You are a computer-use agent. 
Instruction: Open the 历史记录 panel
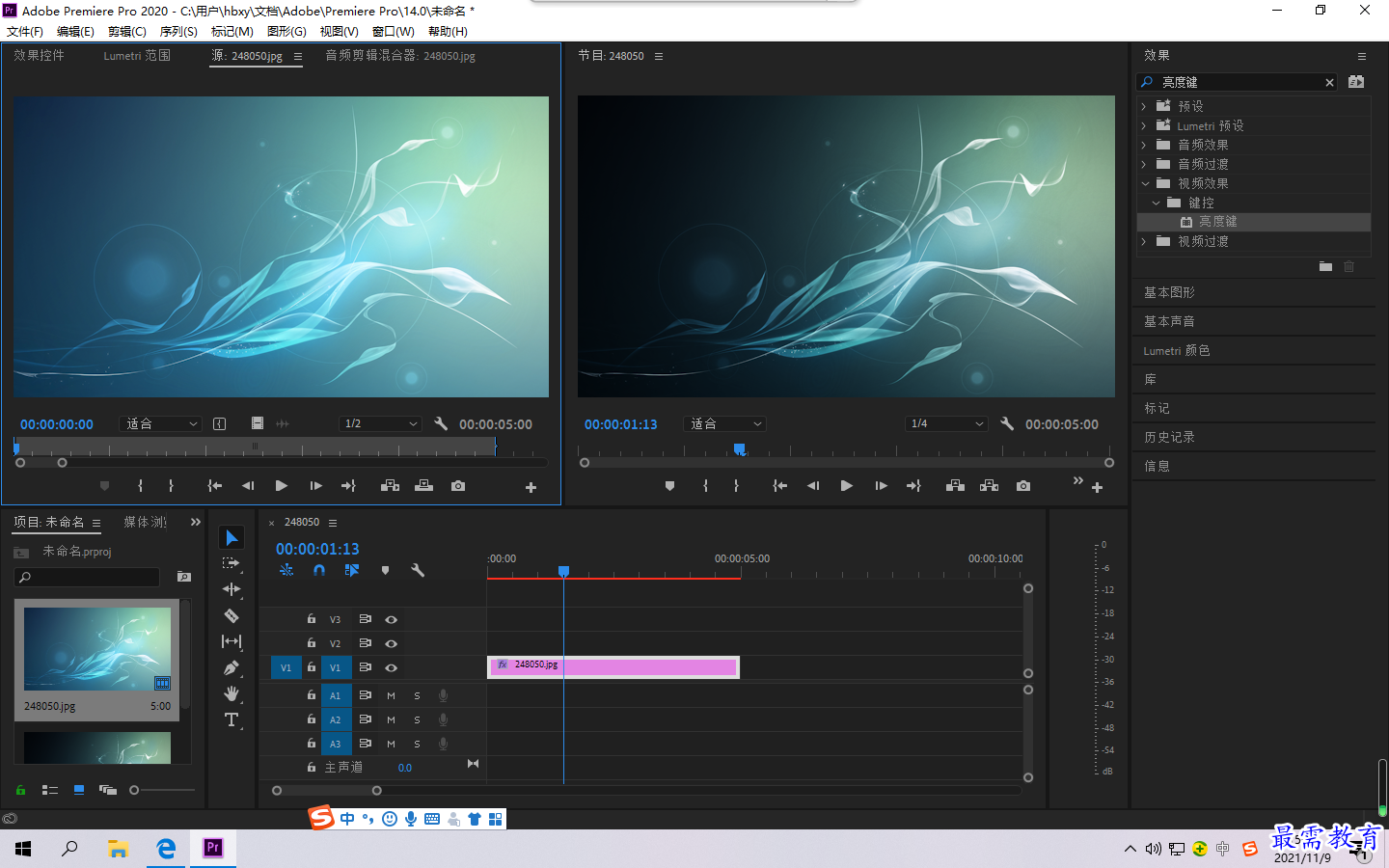[1169, 437]
